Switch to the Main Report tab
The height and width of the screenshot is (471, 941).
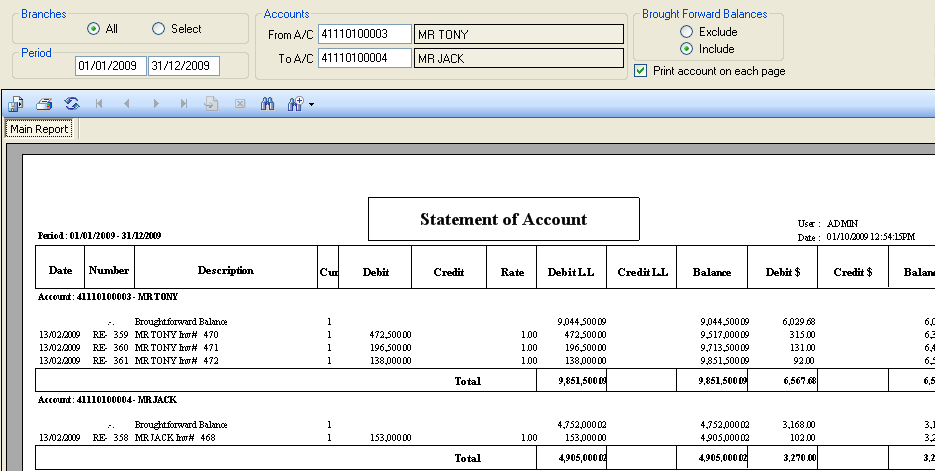40,129
